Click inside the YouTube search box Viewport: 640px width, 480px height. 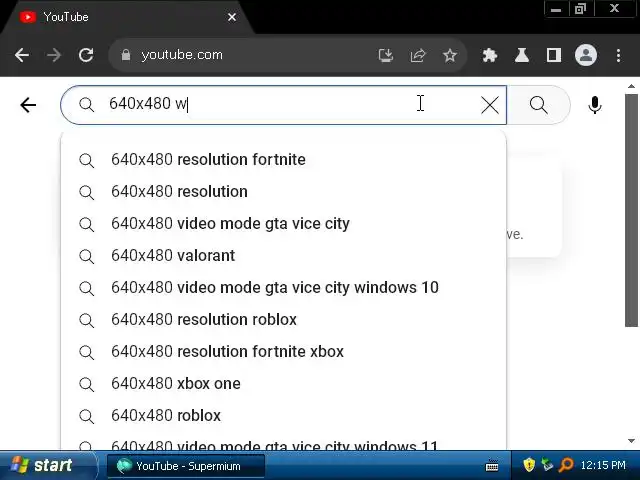click(283, 105)
